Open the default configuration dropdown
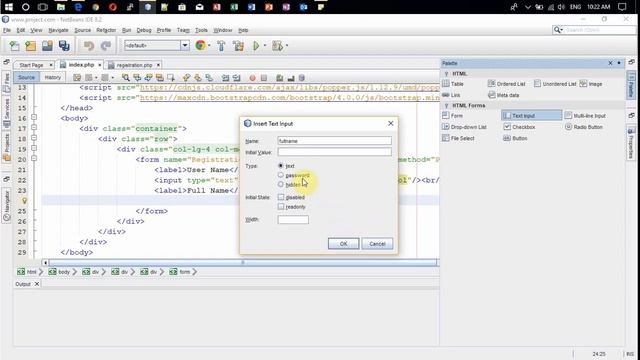The width and height of the screenshot is (640, 360). (185, 45)
